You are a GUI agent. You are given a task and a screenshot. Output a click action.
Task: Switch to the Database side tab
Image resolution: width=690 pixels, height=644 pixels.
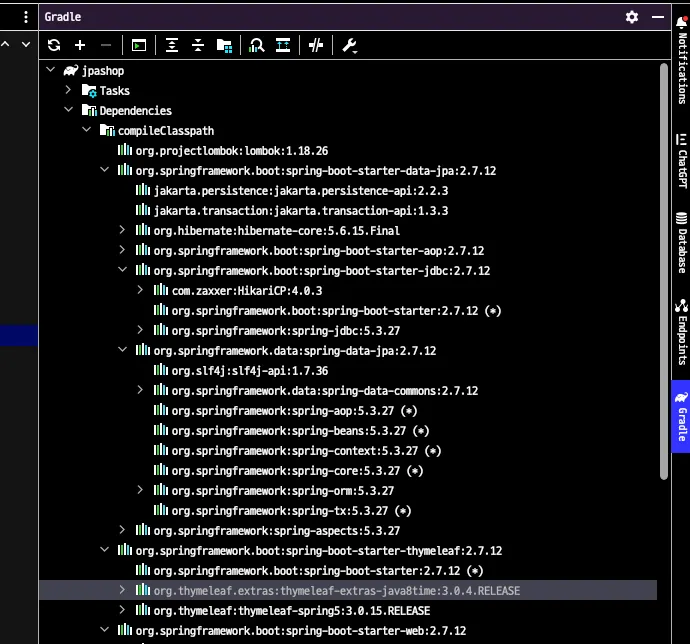pyautogui.click(x=681, y=241)
